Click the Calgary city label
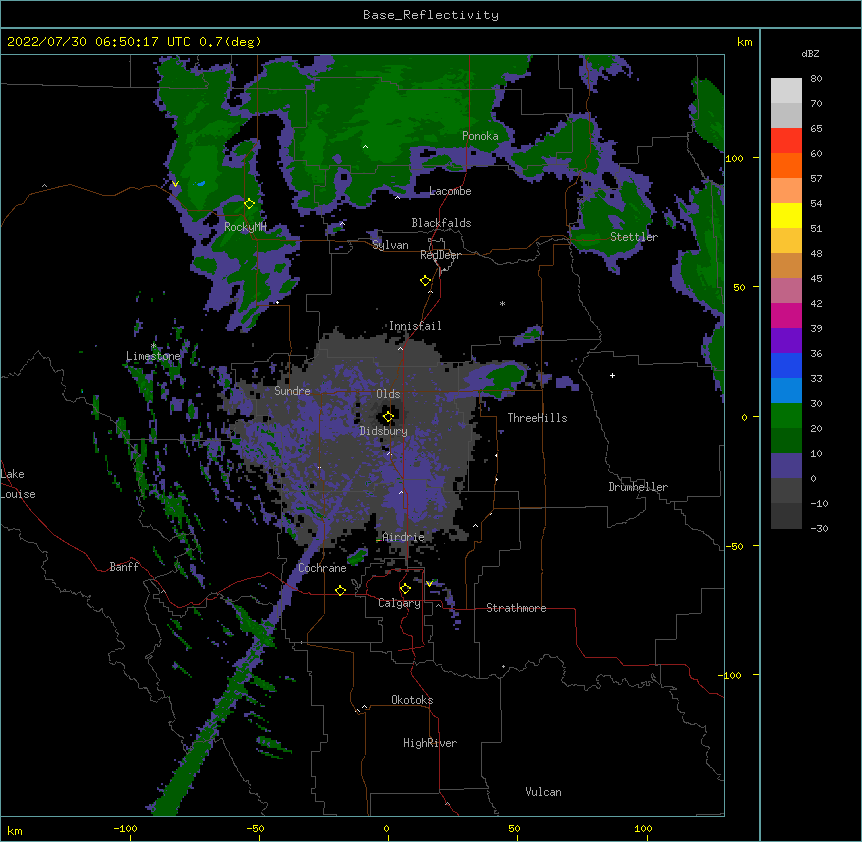862x842 pixels. pos(399,603)
